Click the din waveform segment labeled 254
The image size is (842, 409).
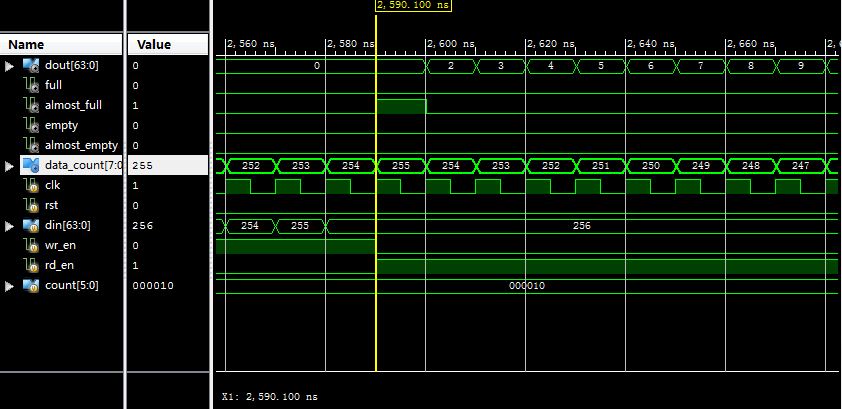pyautogui.click(x=250, y=226)
